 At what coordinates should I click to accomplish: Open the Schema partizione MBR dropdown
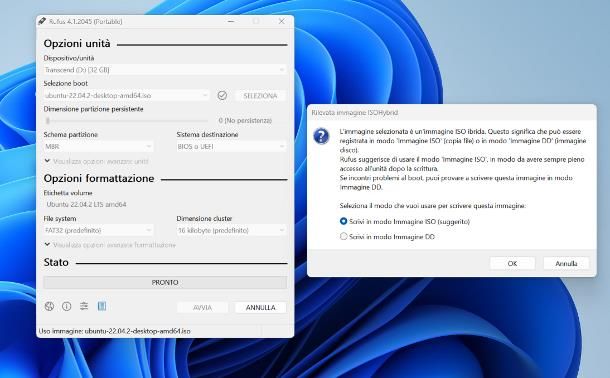[x=98, y=147]
